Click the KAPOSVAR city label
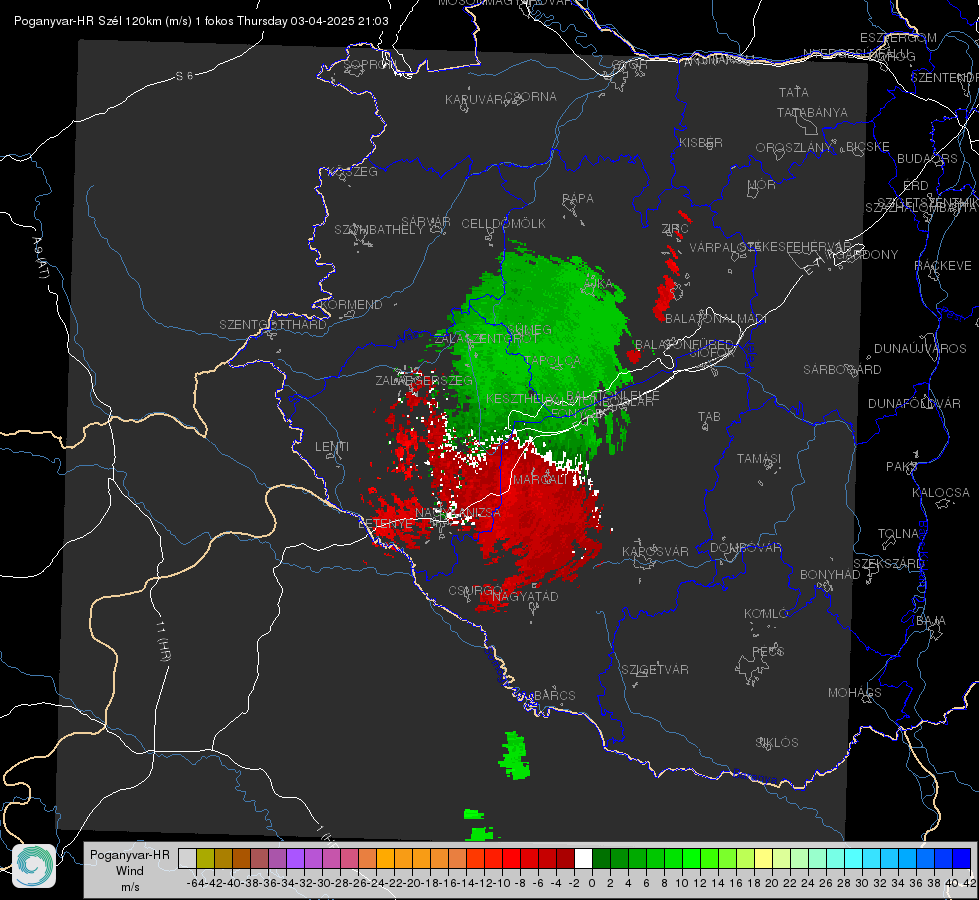The width and height of the screenshot is (979, 900). click(655, 551)
